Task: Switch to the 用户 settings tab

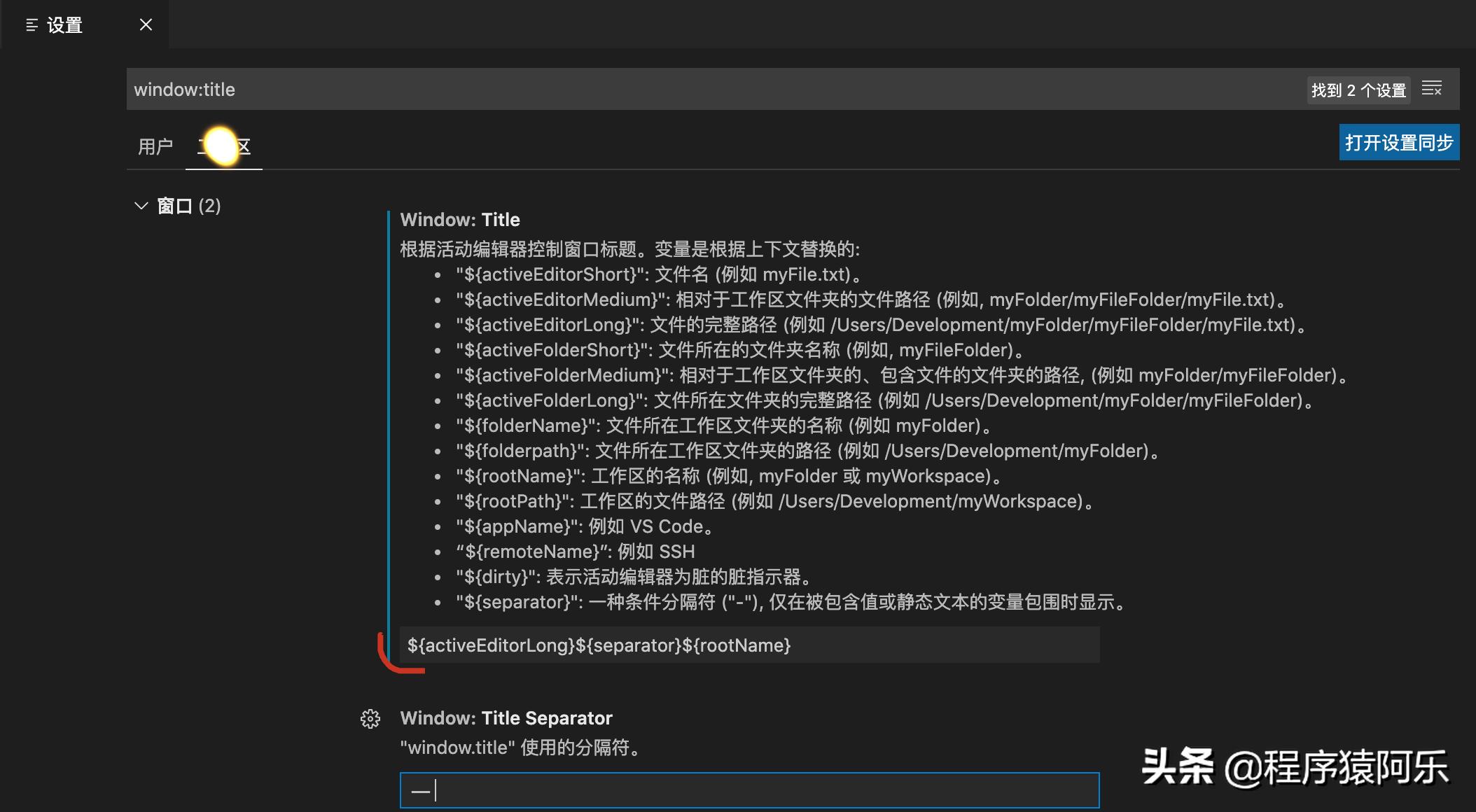Action: pos(154,145)
